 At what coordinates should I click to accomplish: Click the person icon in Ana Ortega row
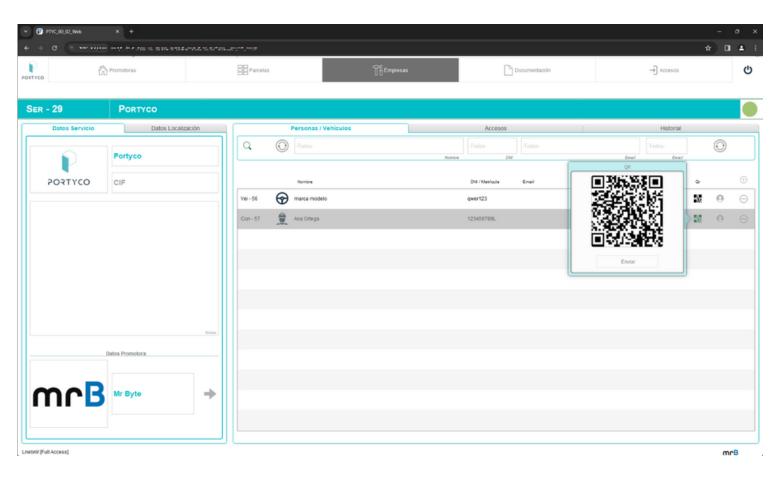720,219
